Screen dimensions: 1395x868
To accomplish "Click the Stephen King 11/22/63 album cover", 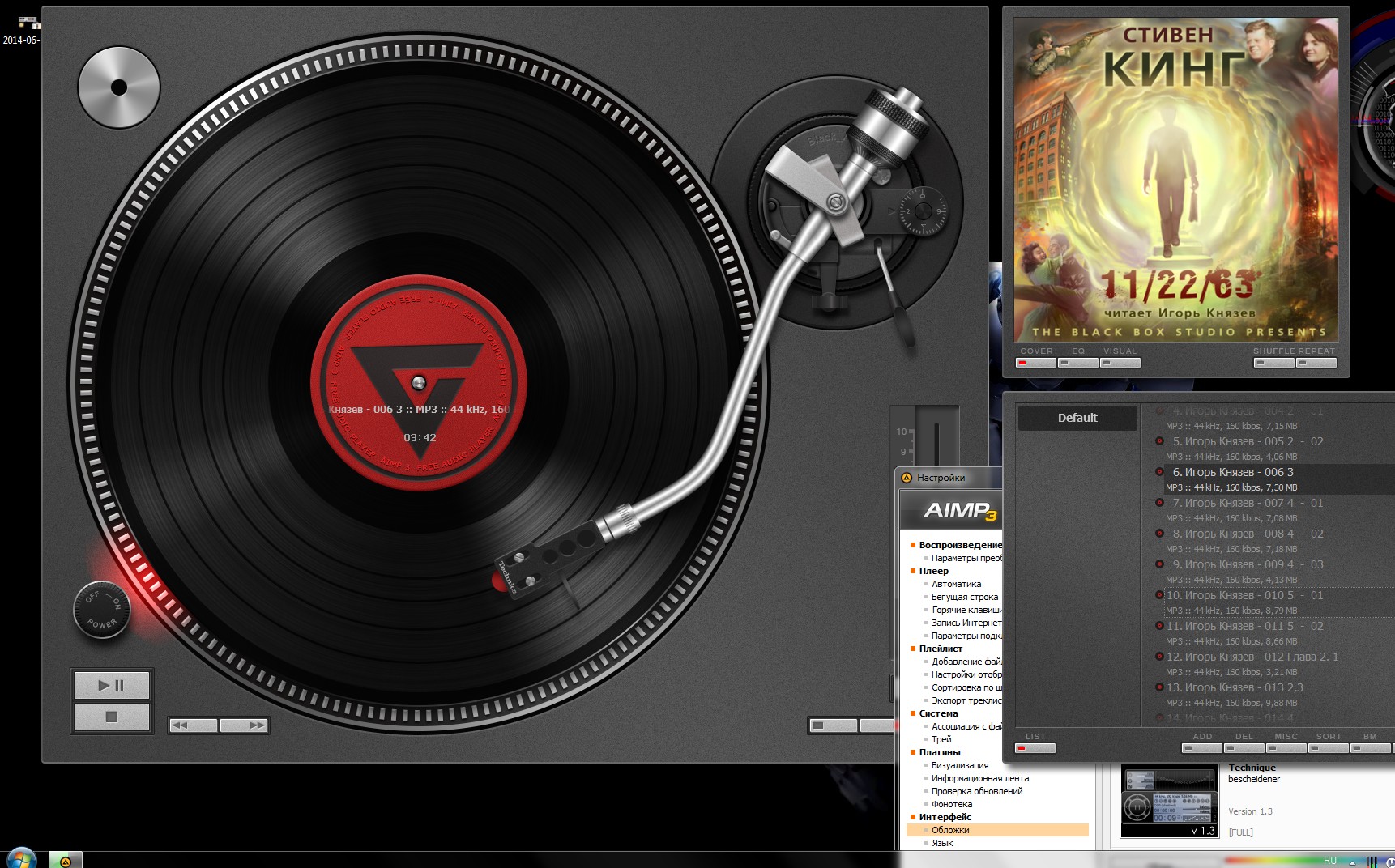I will point(1175,180).
